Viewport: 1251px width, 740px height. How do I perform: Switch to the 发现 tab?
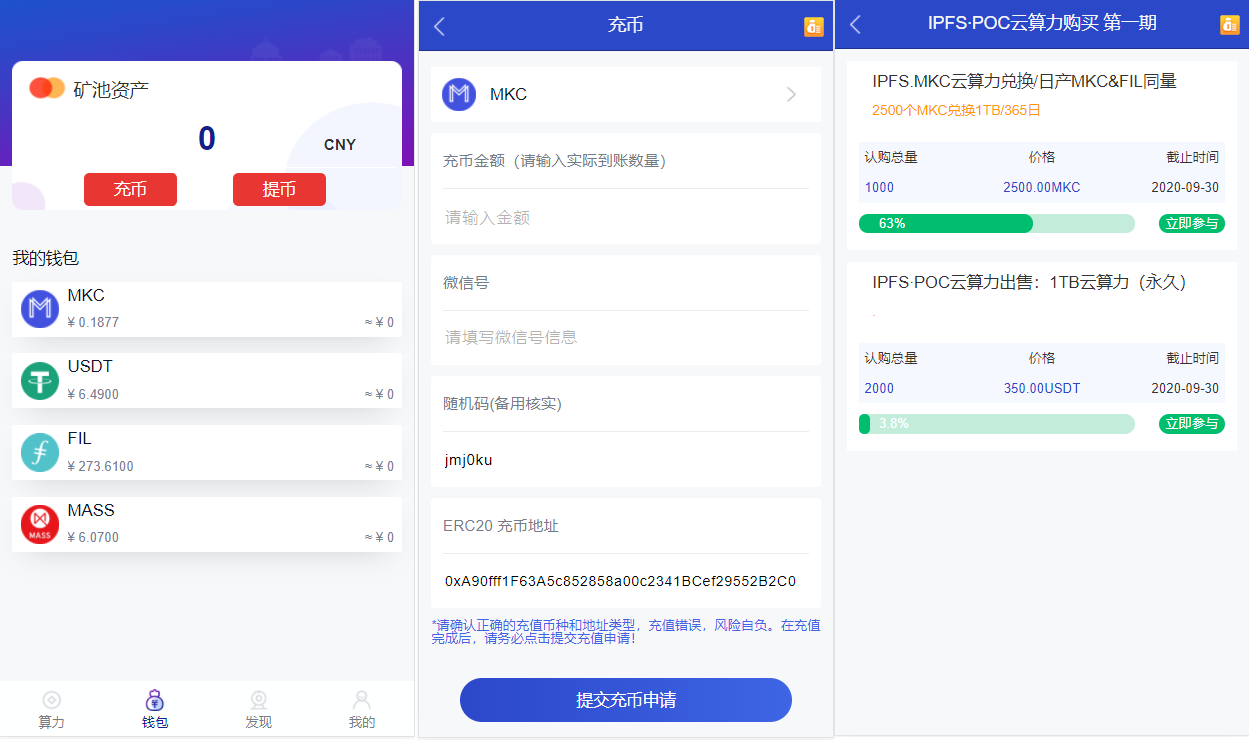pos(258,710)
